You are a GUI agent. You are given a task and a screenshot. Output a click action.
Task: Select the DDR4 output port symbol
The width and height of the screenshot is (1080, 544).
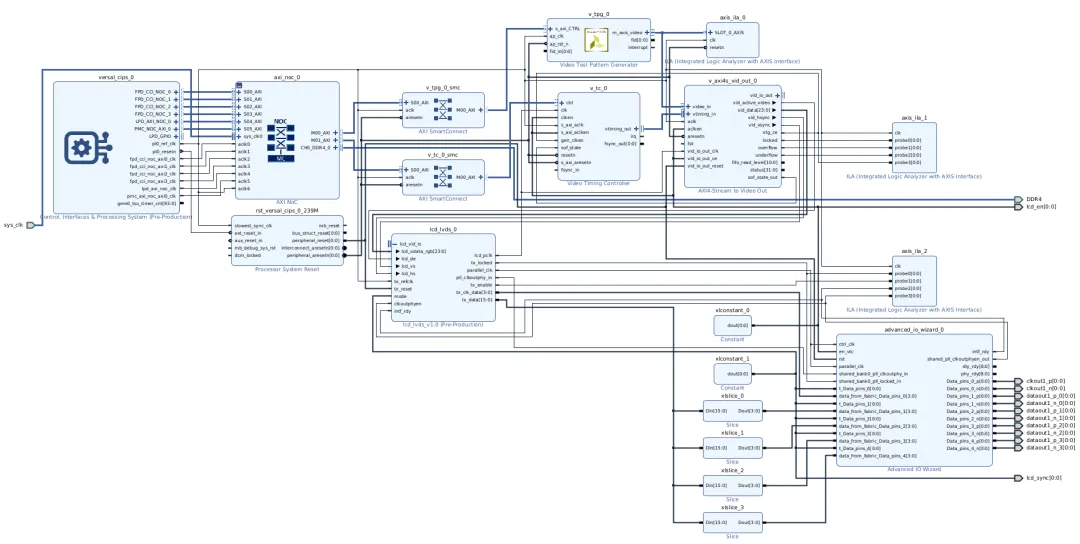tap(1018, 199)
